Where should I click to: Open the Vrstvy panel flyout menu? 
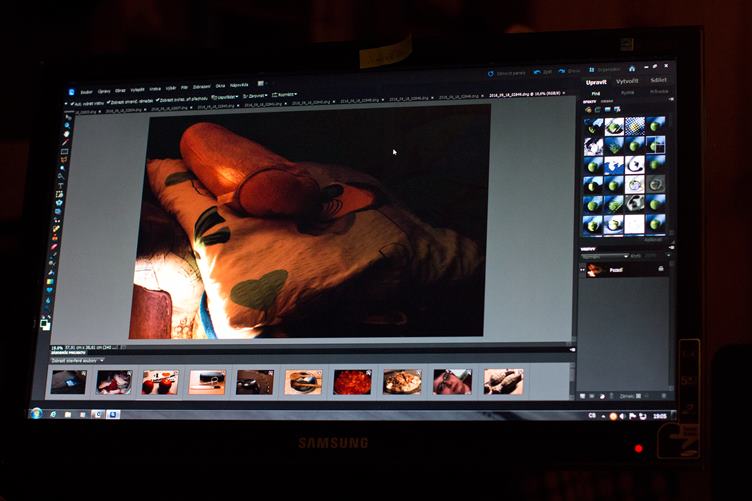672,247
